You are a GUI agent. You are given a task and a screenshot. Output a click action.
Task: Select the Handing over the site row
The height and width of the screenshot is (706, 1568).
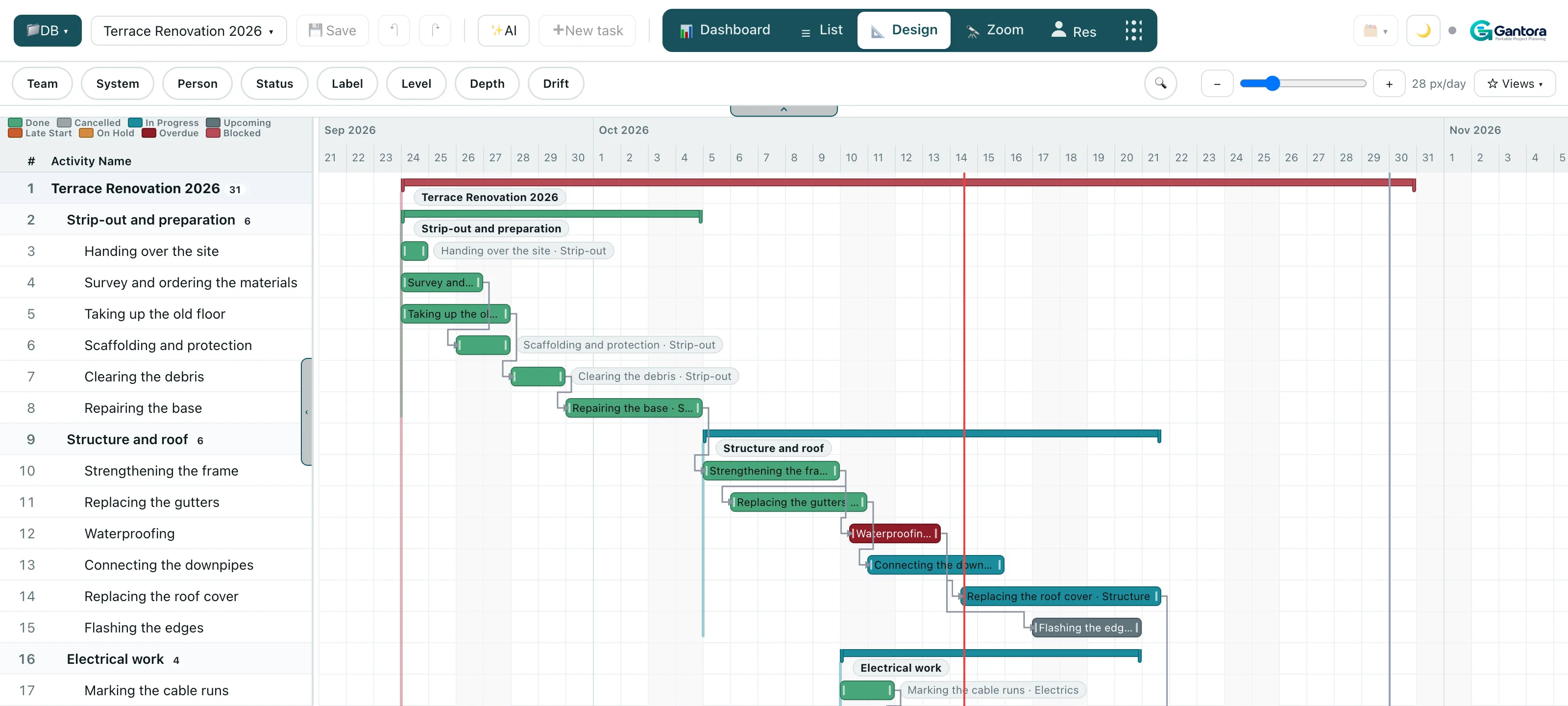(x=156, y=251)
